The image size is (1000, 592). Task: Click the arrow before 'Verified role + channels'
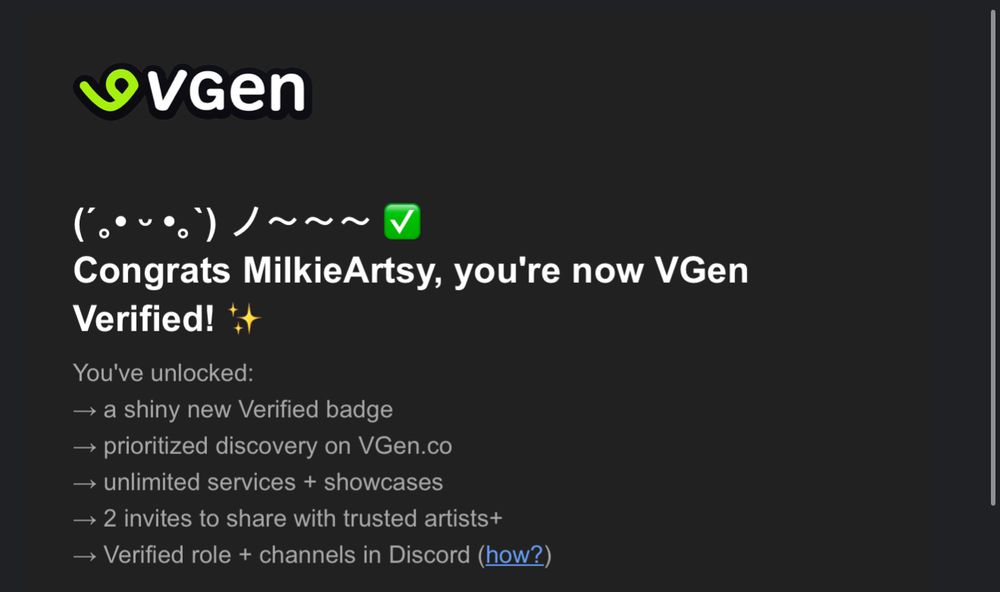(x=84, y=556)
